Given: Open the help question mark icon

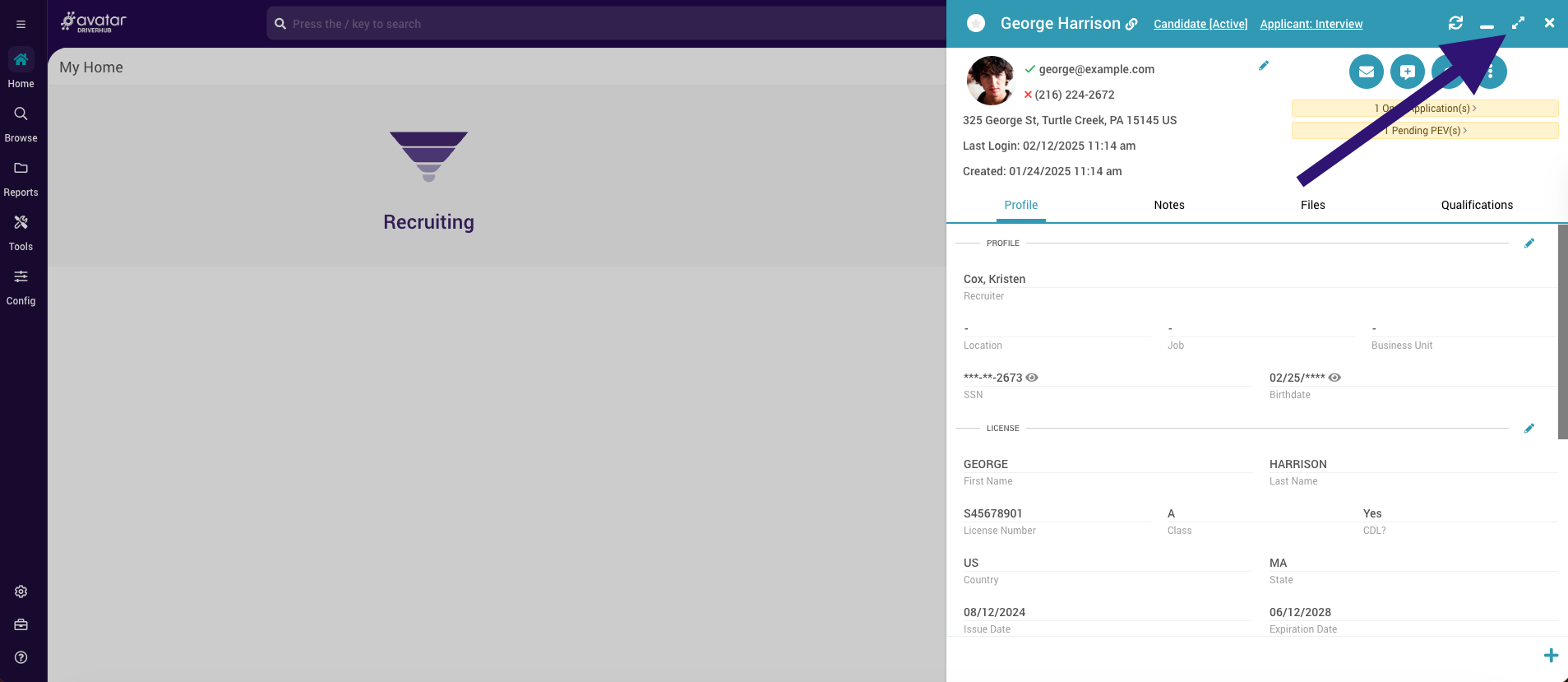Looking at the screenshot, I should coord(21,657).
